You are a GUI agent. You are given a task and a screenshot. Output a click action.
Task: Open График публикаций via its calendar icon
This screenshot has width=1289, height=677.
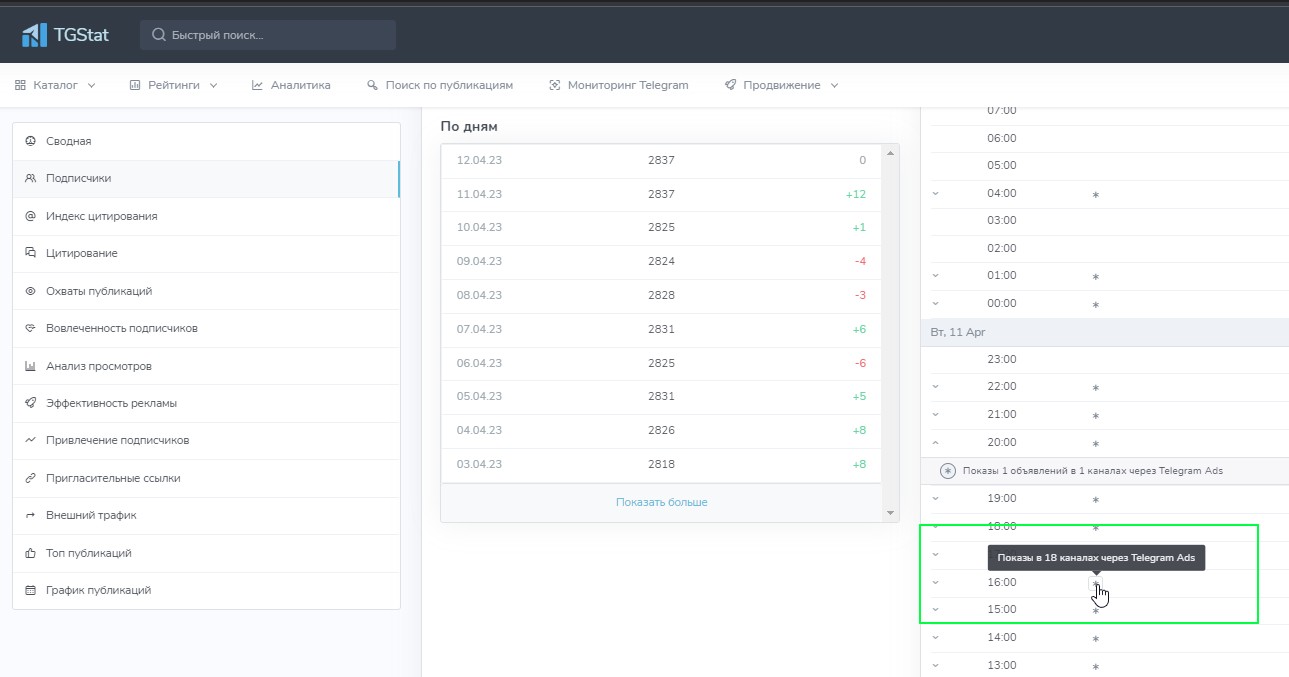[x=30, y=590]
